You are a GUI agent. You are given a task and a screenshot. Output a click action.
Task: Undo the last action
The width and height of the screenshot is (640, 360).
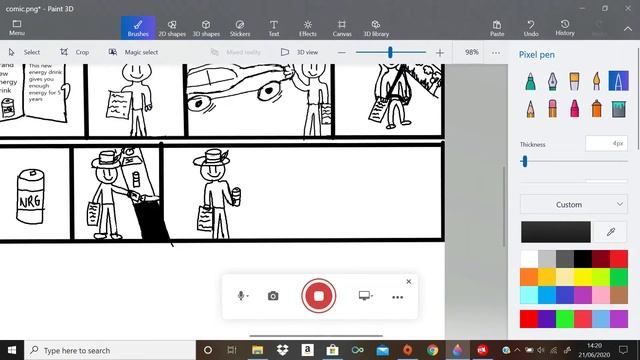coord(531,28)
